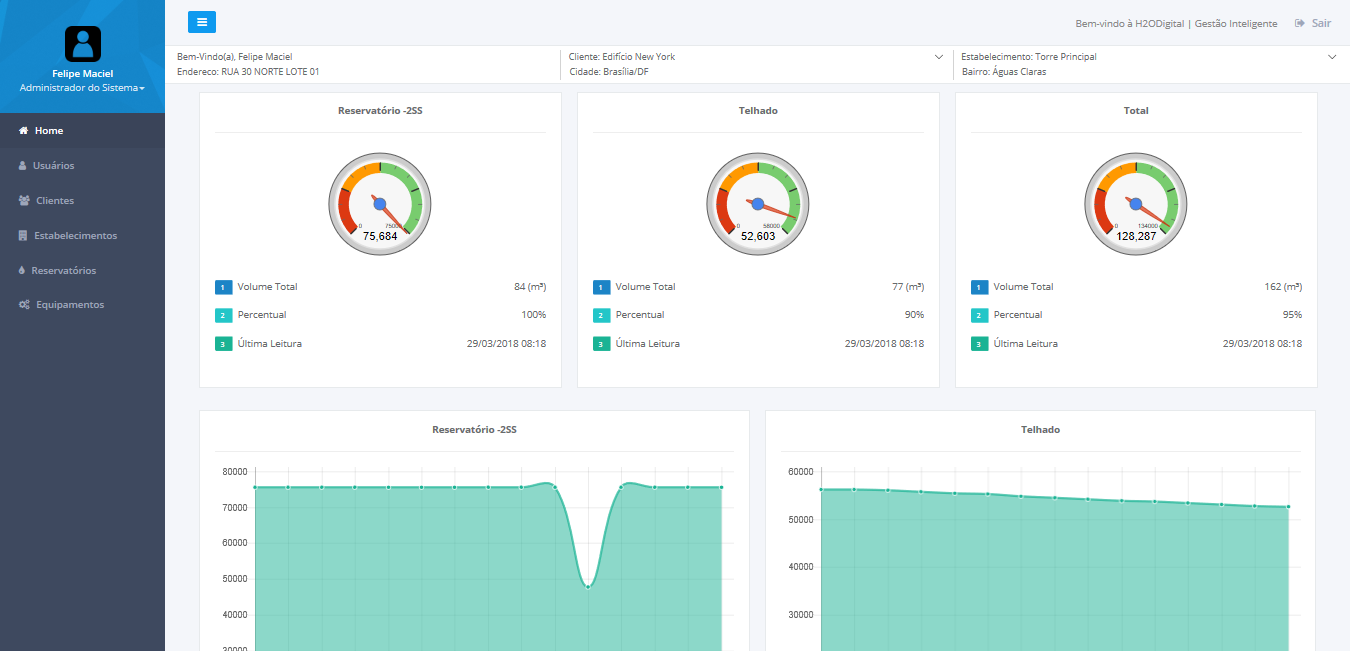
Task: Click the 100% percentual value
Action: [534, 316]
